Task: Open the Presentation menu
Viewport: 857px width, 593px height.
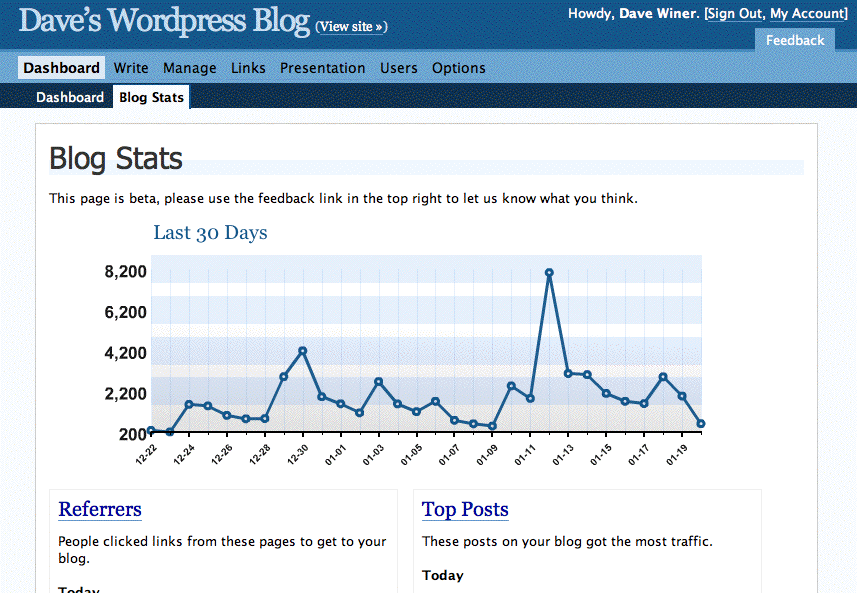Action: pos(322,68)
